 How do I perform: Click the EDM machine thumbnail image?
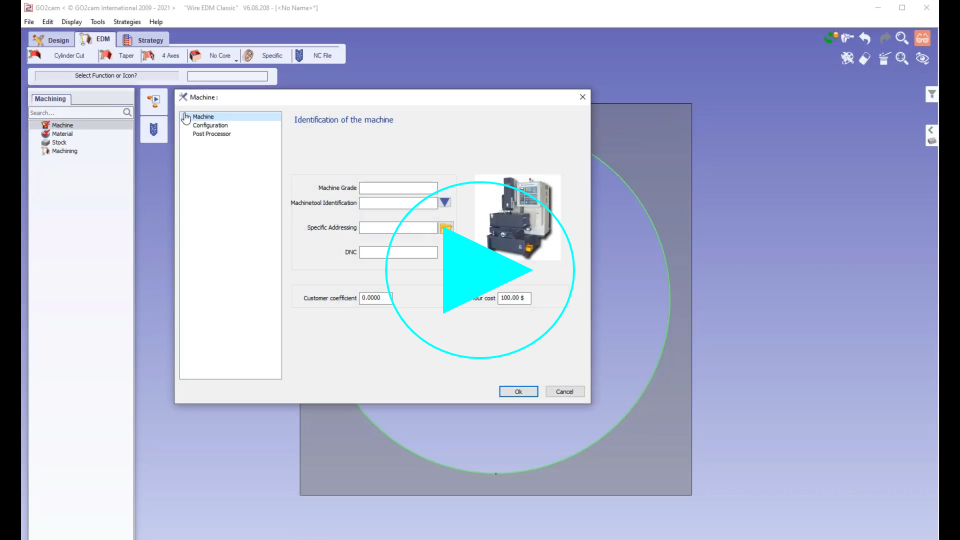pyautogui.click(x=518, y=217)
